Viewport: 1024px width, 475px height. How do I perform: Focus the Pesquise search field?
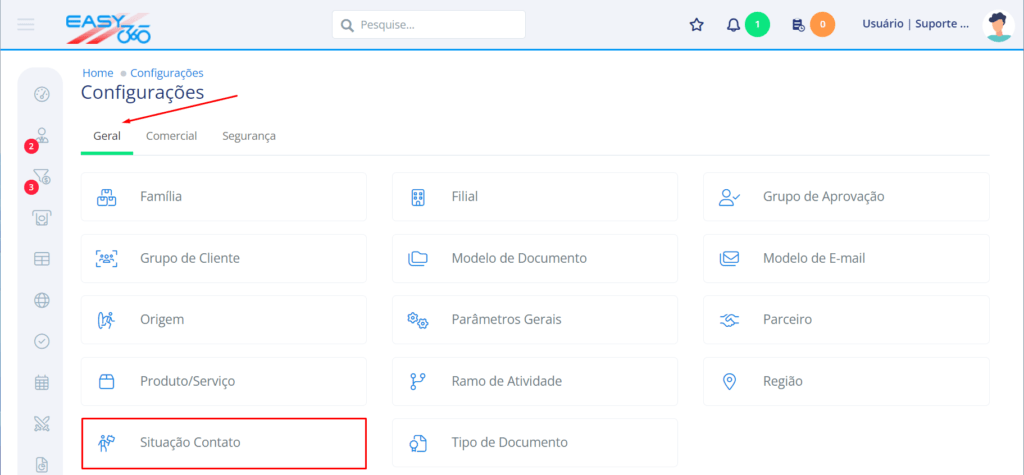coord(429,25)
